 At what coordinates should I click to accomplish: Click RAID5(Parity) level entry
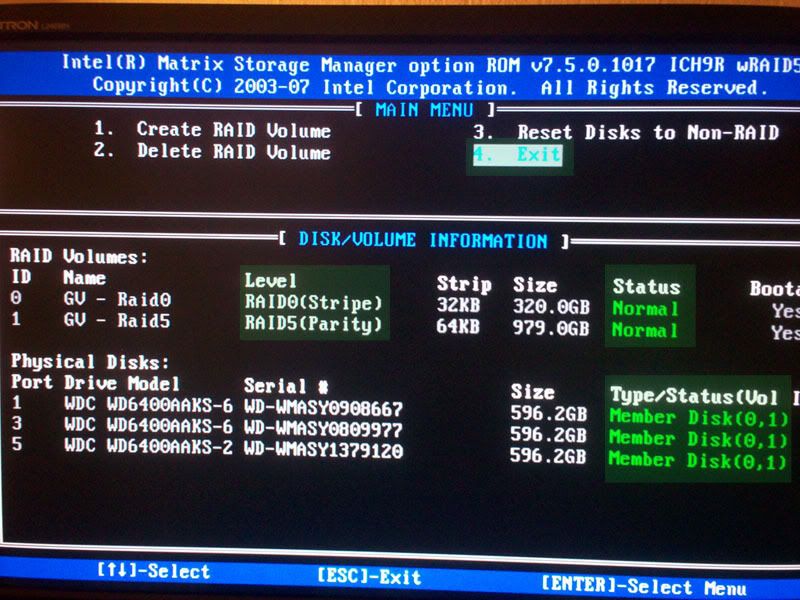(x=313, y=324)
